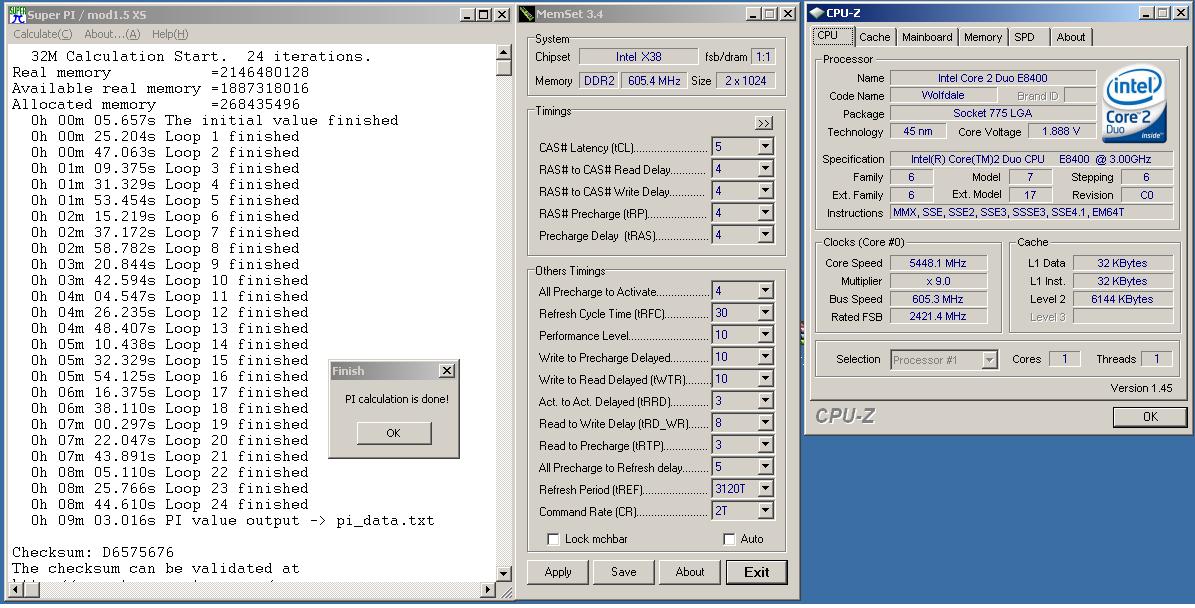The width and height of the screenshot is (1195, 608).
Task: Click the Package field Socket 775 LGA
Action: (992, 114)
